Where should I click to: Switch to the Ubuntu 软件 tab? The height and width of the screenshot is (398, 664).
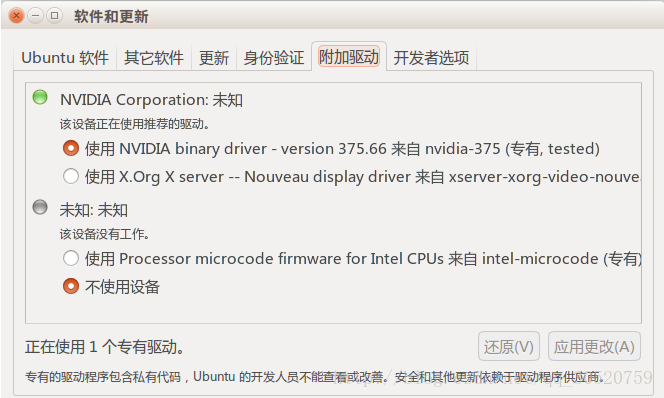click(x=65, y=58)
